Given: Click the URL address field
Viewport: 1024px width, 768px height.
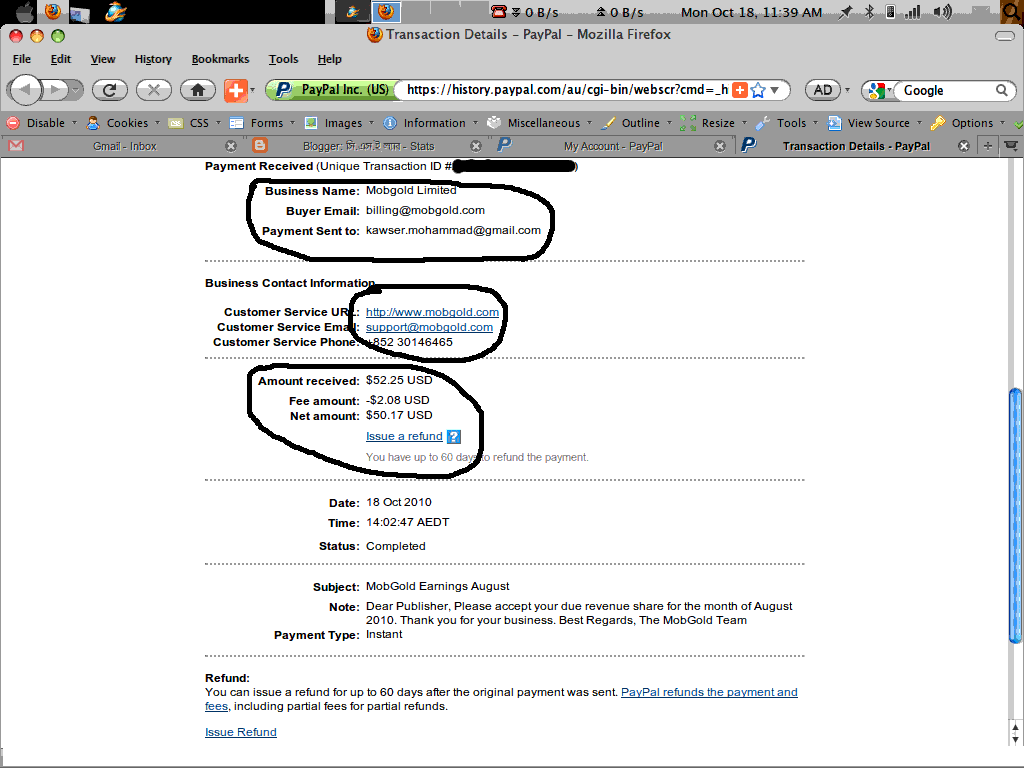Looking at the screenshot, I should [566, 89].
